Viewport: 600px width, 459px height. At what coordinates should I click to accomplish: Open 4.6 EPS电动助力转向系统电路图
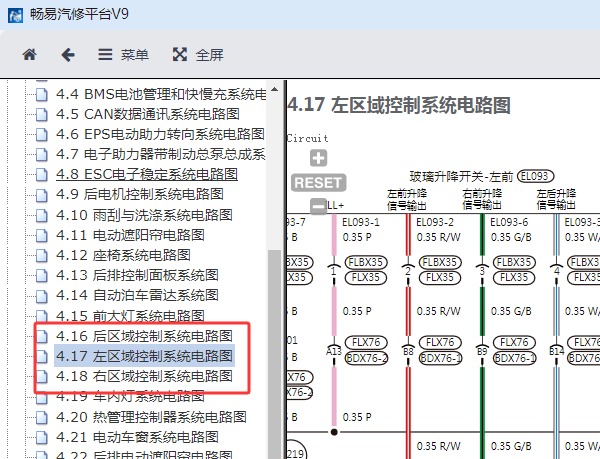click(x=160, y=134)
